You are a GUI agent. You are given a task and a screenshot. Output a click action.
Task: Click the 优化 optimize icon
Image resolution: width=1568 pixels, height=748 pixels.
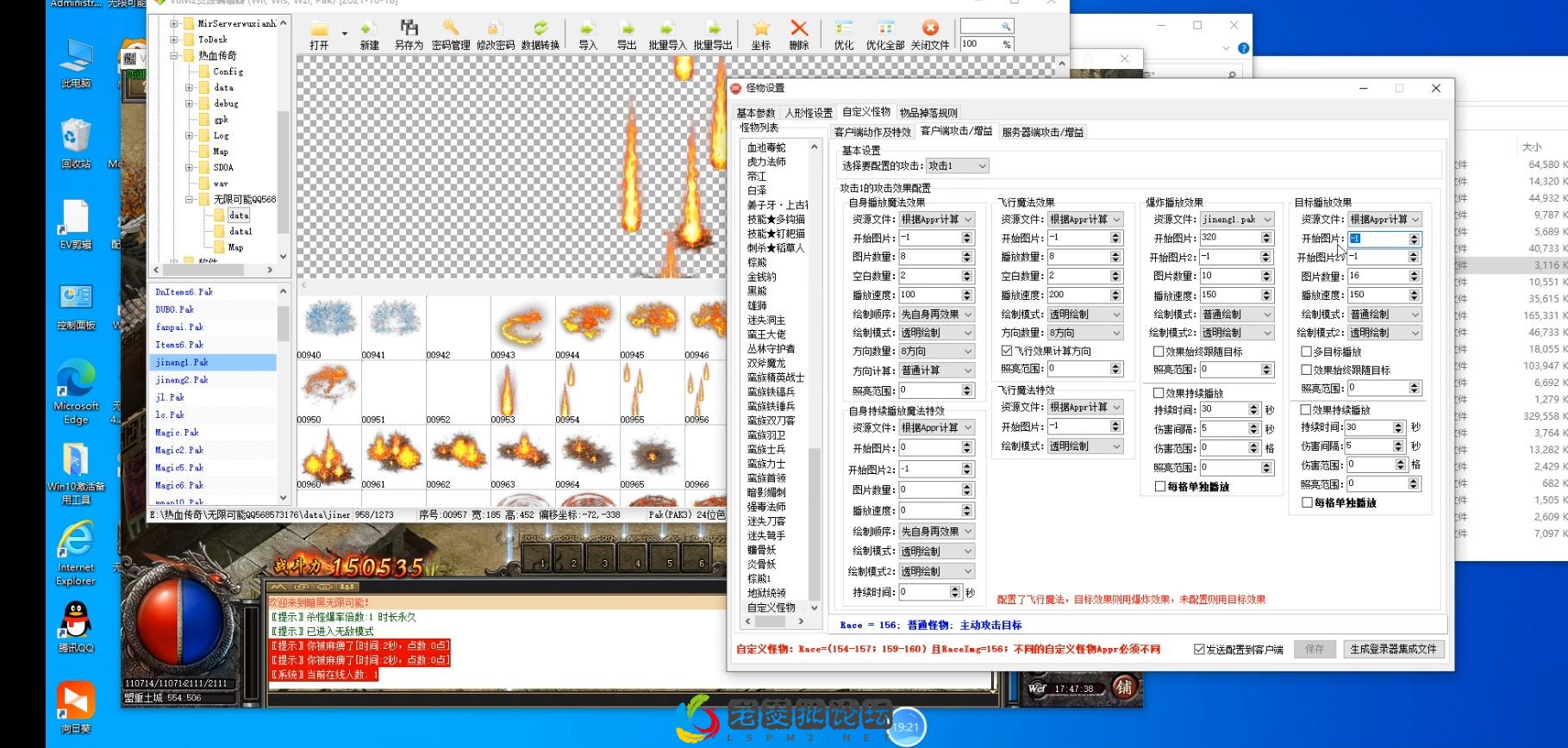[x=843, y=34]
